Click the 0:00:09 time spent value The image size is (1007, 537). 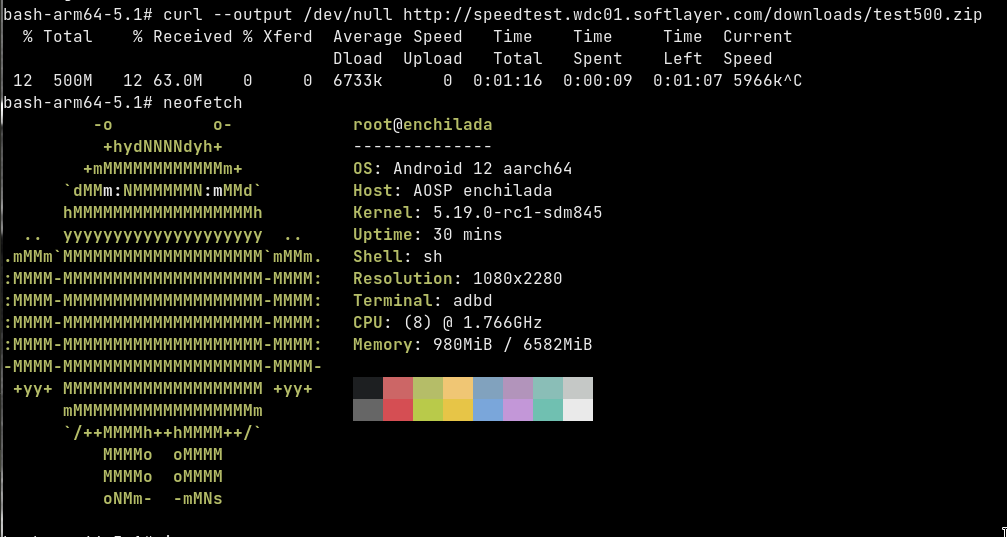(x=597, y=81)
